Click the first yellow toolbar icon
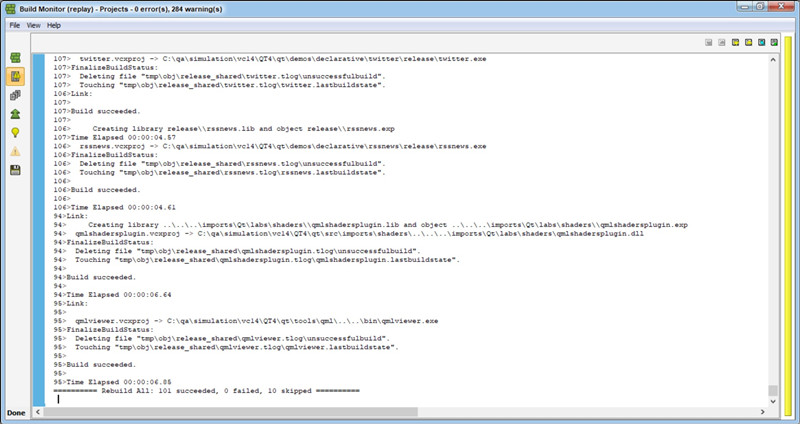The width and height of the screenshot is (800, 424). [735, 43]
